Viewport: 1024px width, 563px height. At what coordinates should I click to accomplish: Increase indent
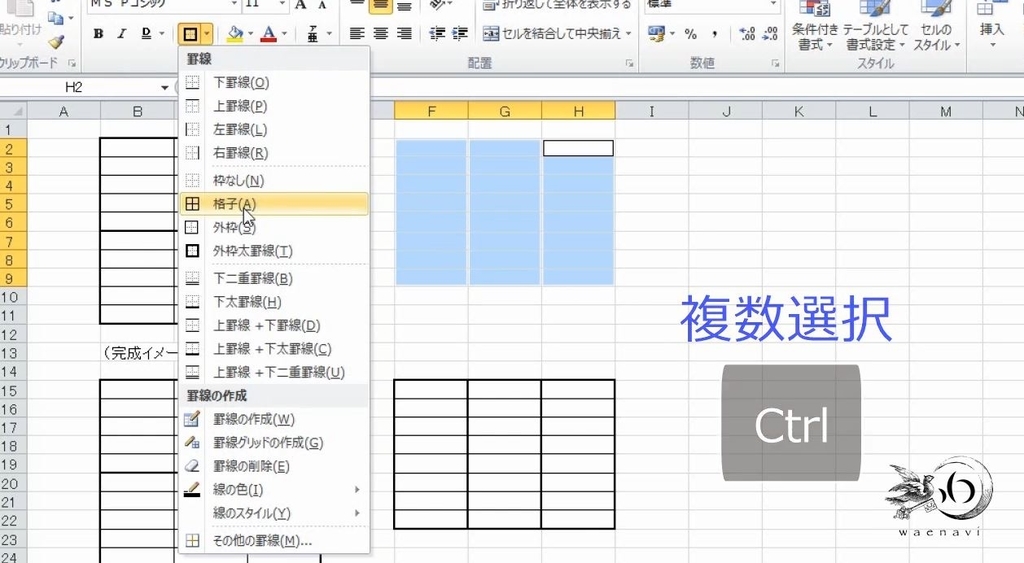tap(460, 33)
